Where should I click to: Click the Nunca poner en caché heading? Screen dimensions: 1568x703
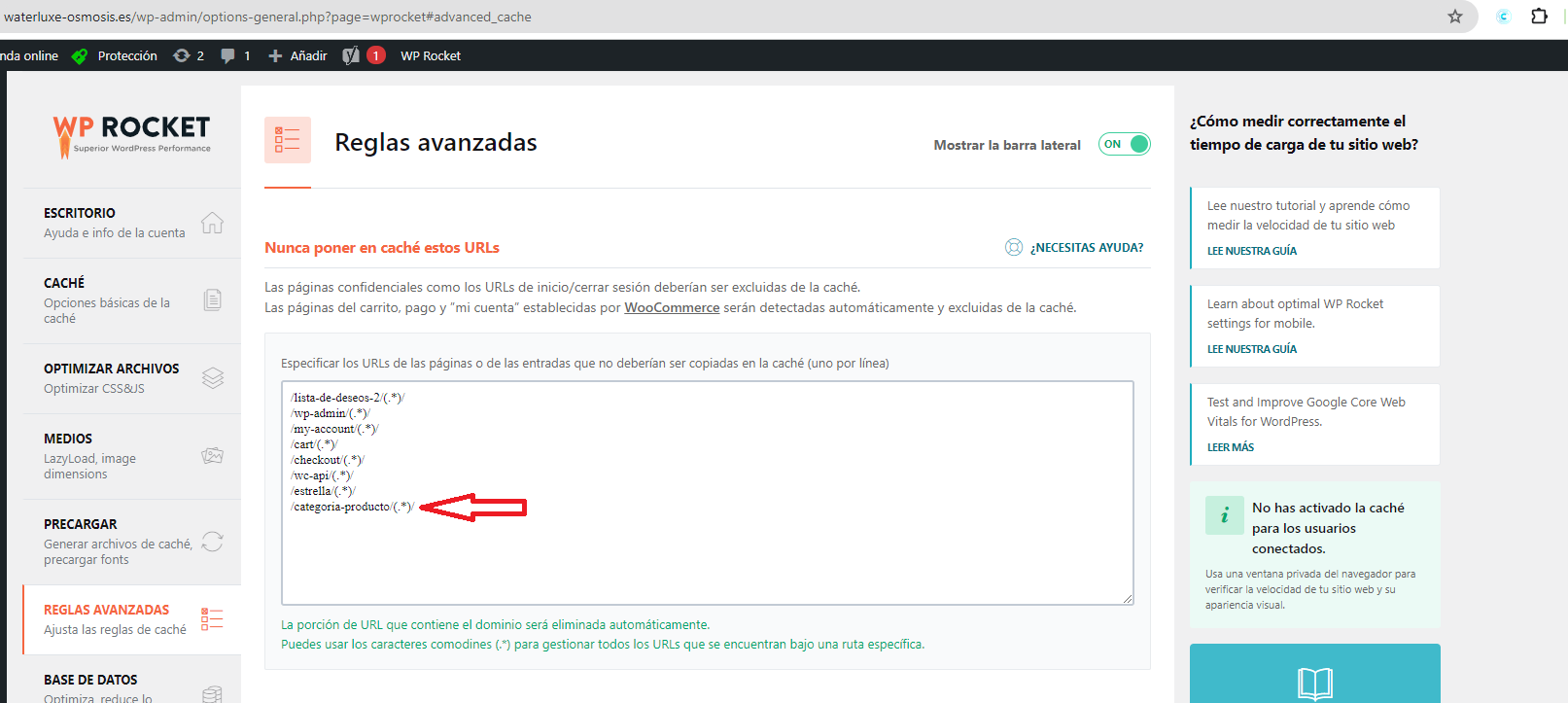tap(382, 248)
